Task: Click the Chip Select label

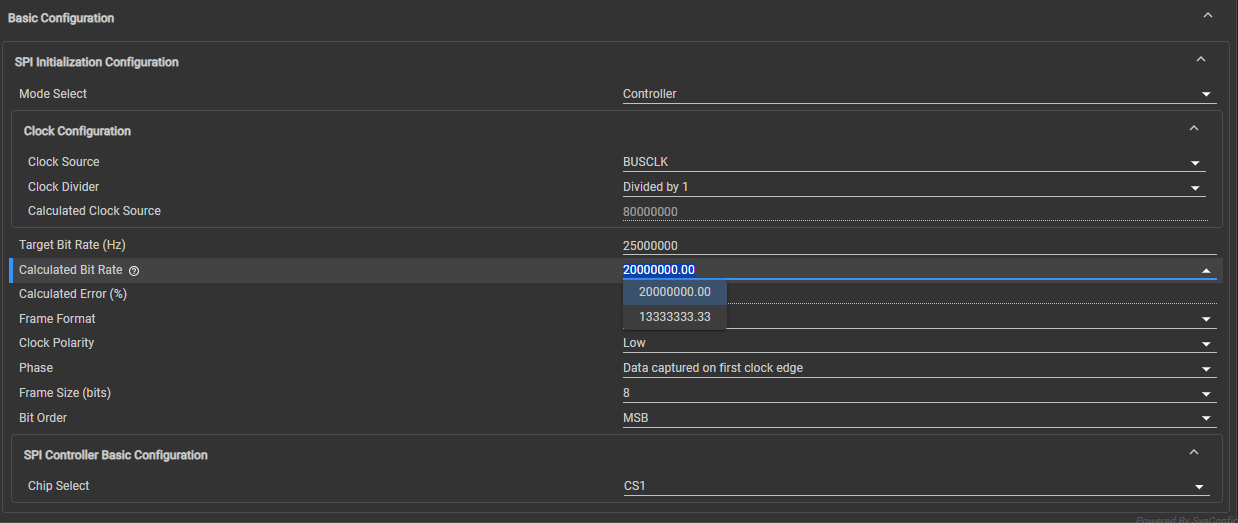Action: (x=59, y=486)
